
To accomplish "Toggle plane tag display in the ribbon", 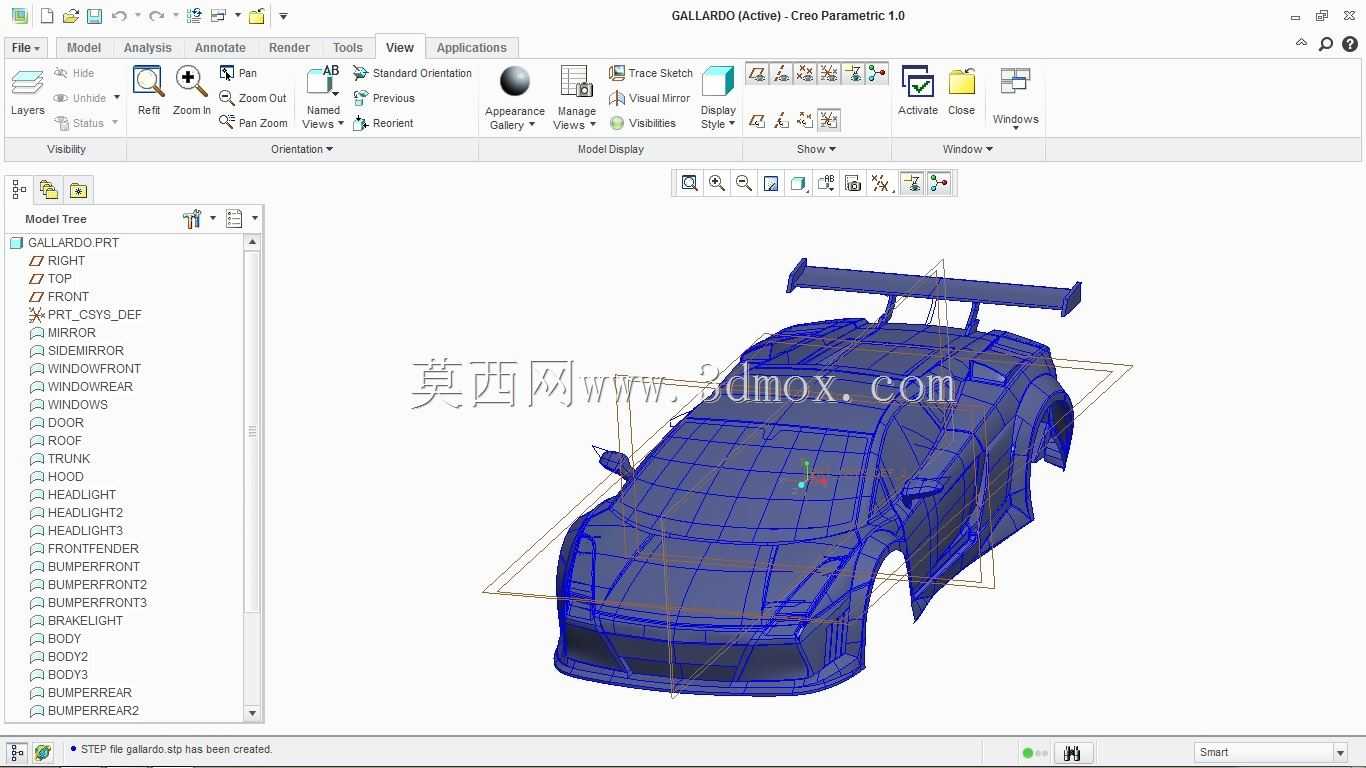I will point(757,121).
